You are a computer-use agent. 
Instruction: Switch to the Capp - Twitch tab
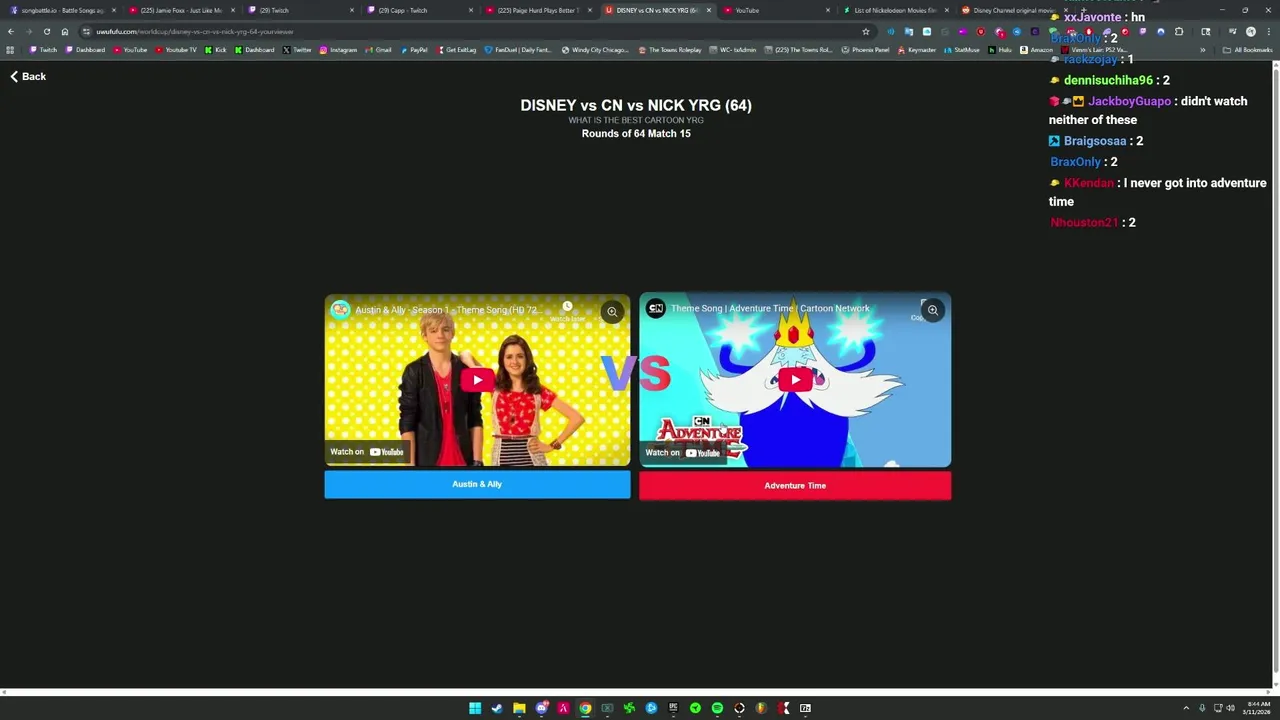point(418,10)
